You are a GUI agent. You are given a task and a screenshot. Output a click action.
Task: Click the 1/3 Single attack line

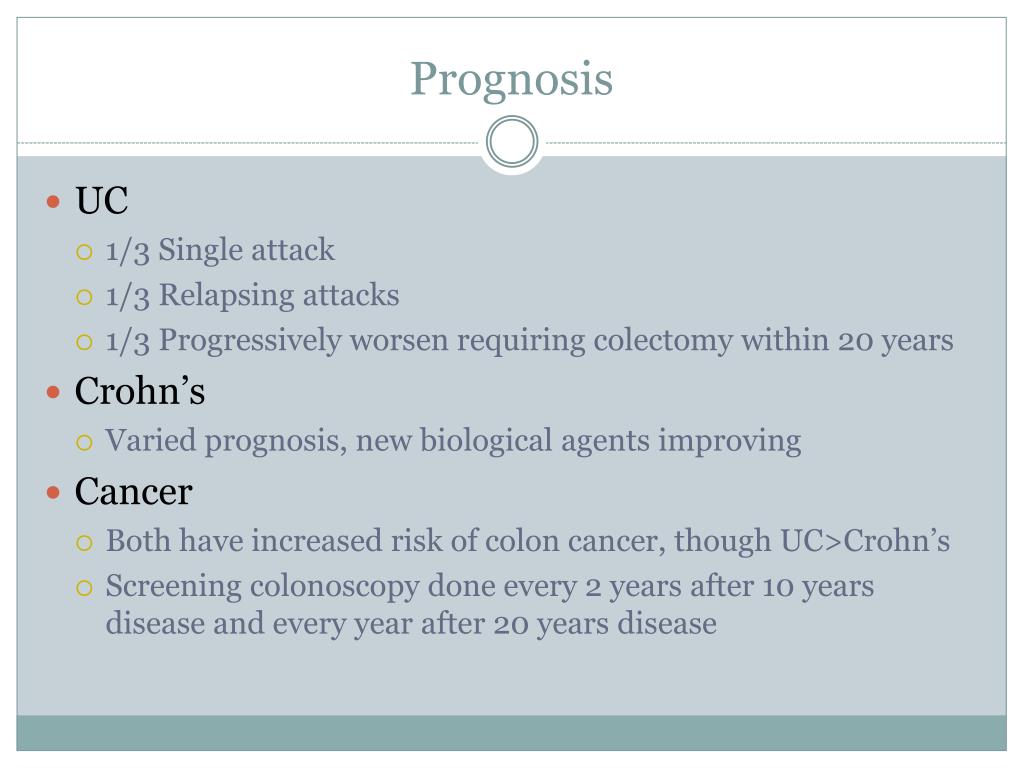(220, 250)
